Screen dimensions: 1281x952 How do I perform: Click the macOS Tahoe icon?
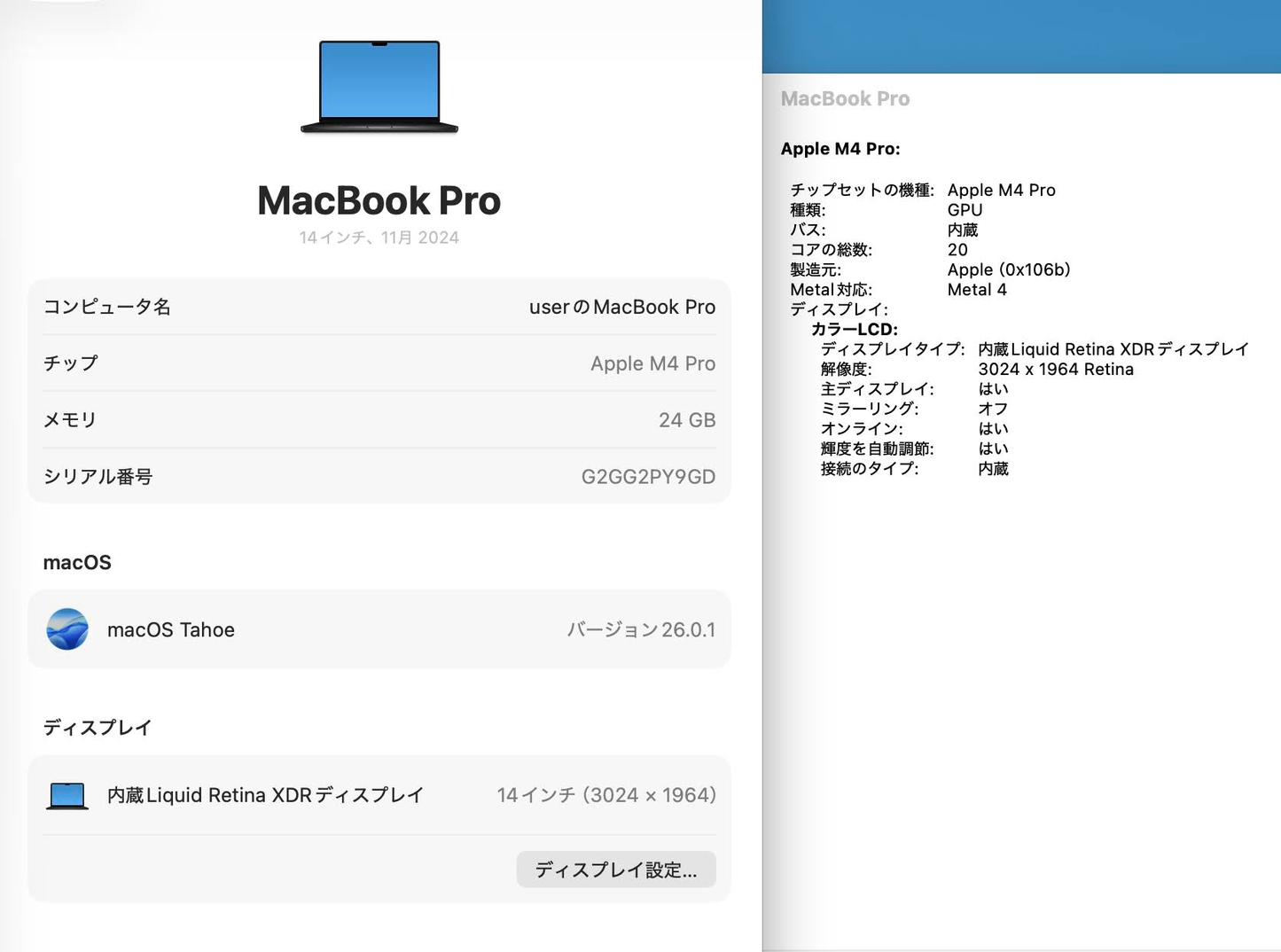[x=67, y=629]
